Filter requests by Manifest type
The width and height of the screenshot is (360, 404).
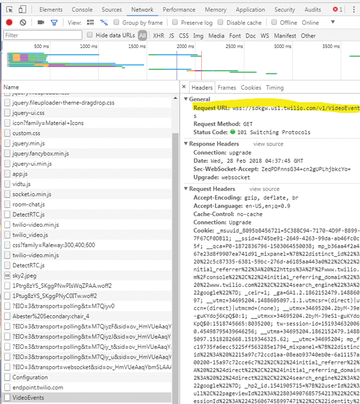click(285, 35)
